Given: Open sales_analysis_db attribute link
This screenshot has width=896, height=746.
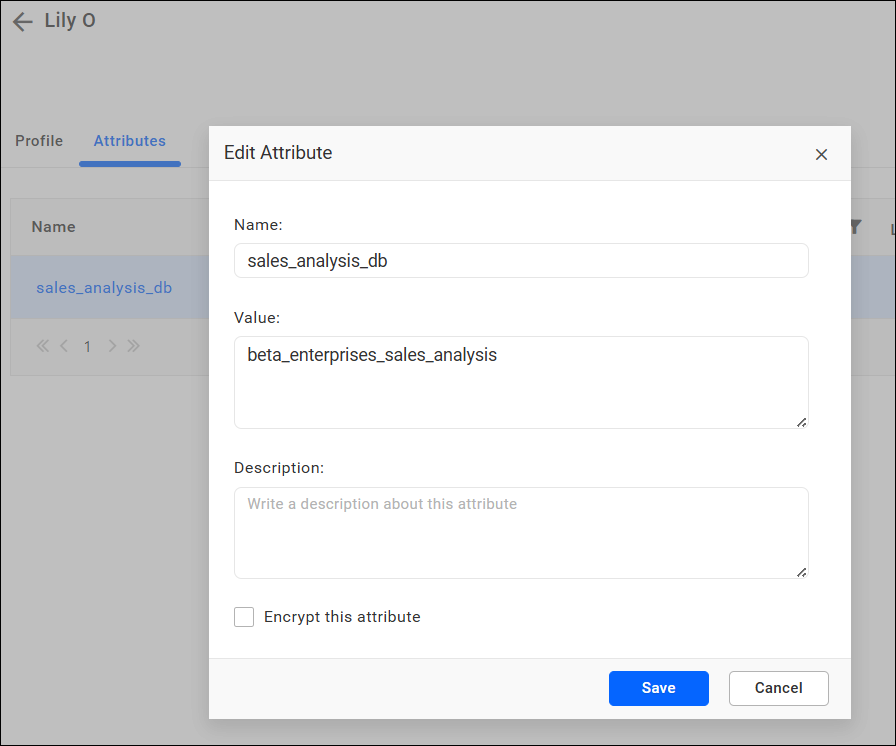Looking at the screenshot, I should (x=104, y=287).
